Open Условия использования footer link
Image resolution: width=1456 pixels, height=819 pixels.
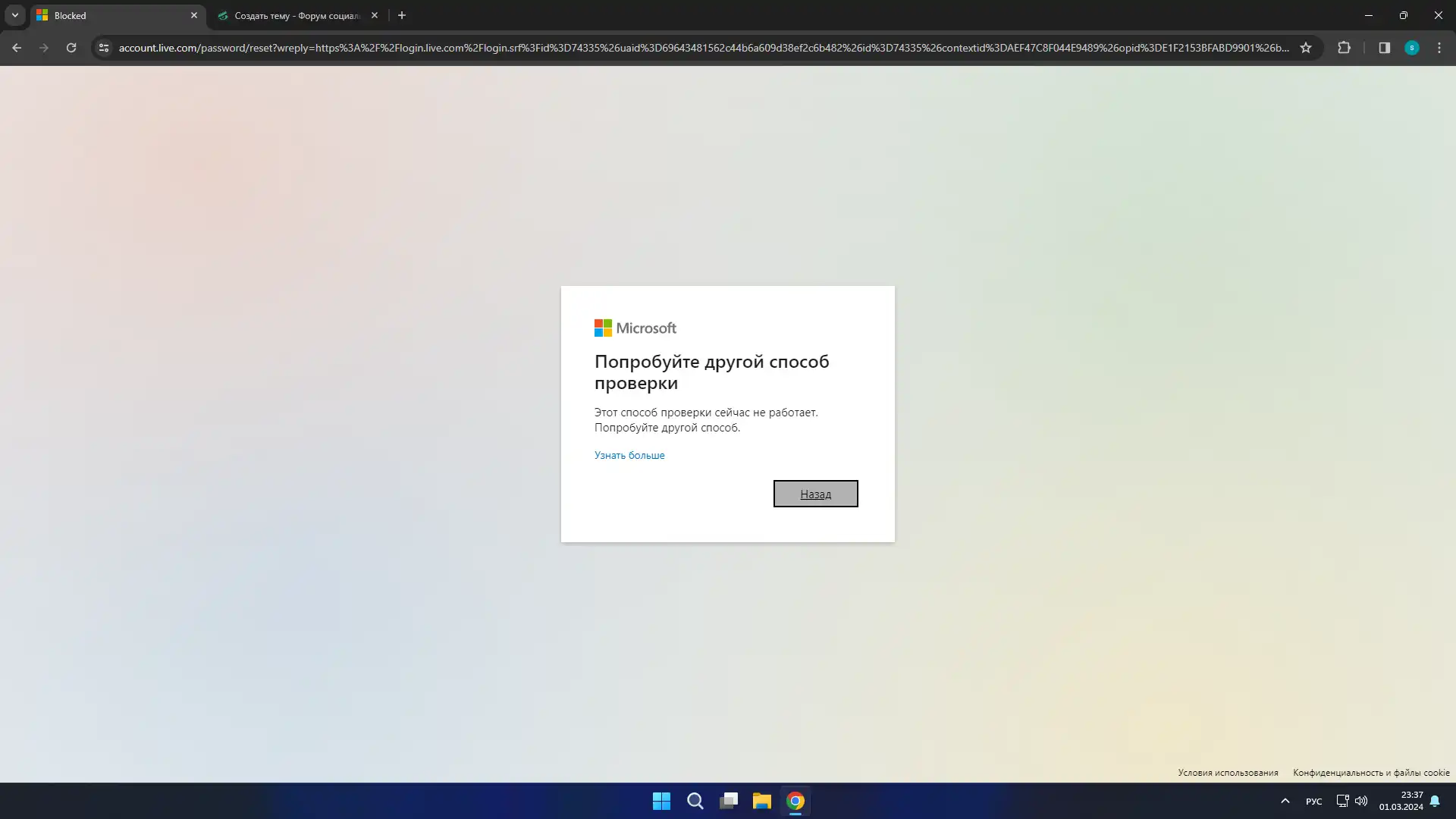(x=1227, y=773)
